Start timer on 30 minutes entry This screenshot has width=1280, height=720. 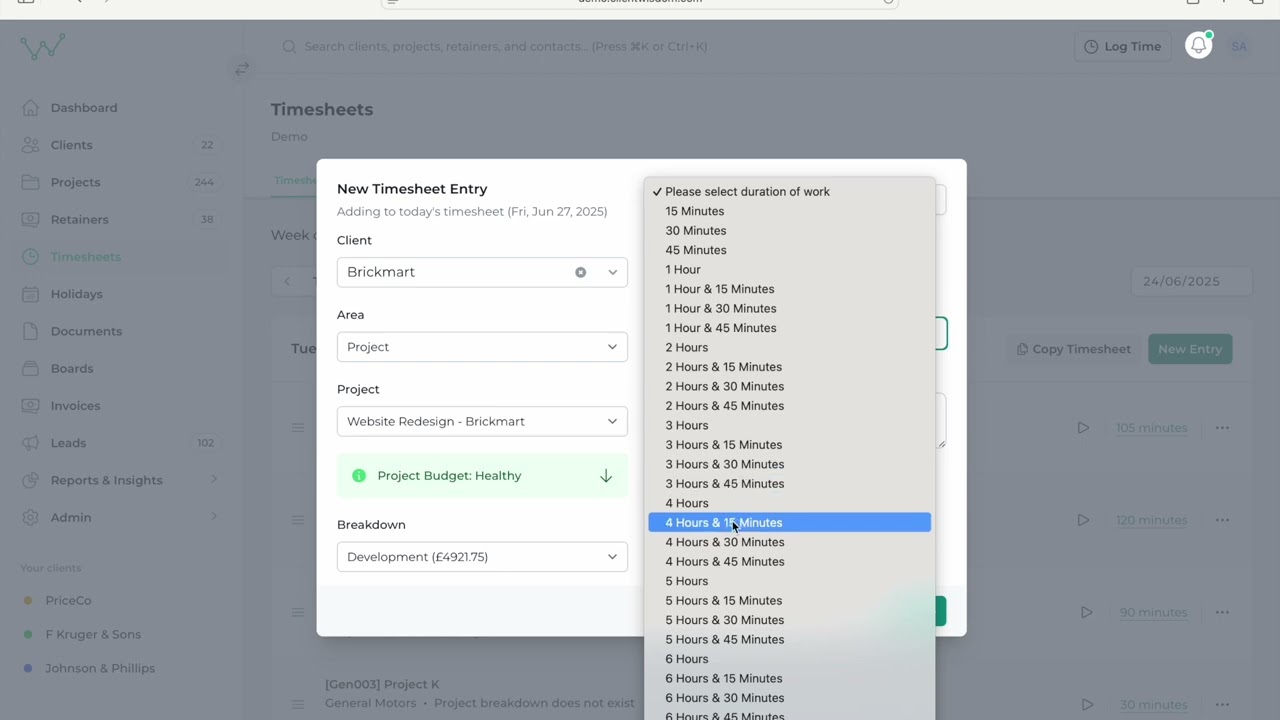tap(1085, 705)
